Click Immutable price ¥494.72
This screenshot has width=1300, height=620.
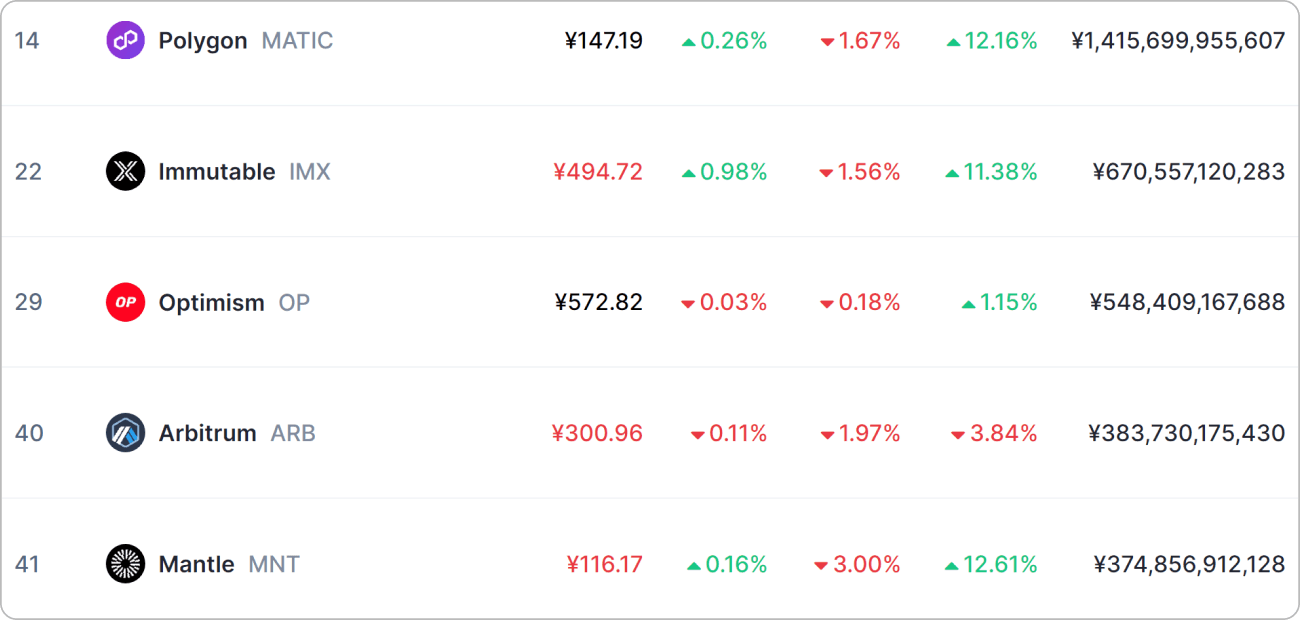(598, 172)
